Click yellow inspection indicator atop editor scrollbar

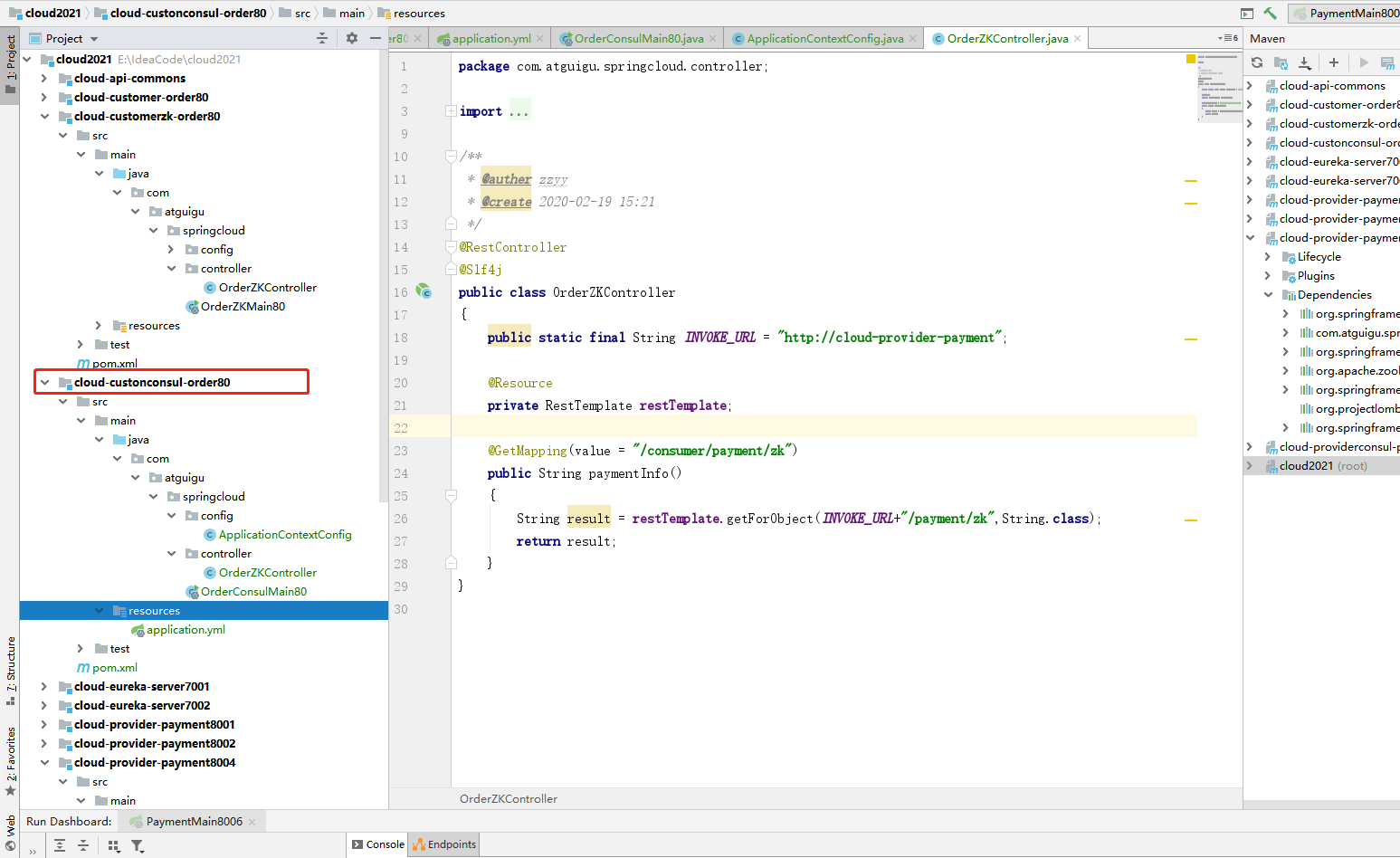(x=1191, y=59)
